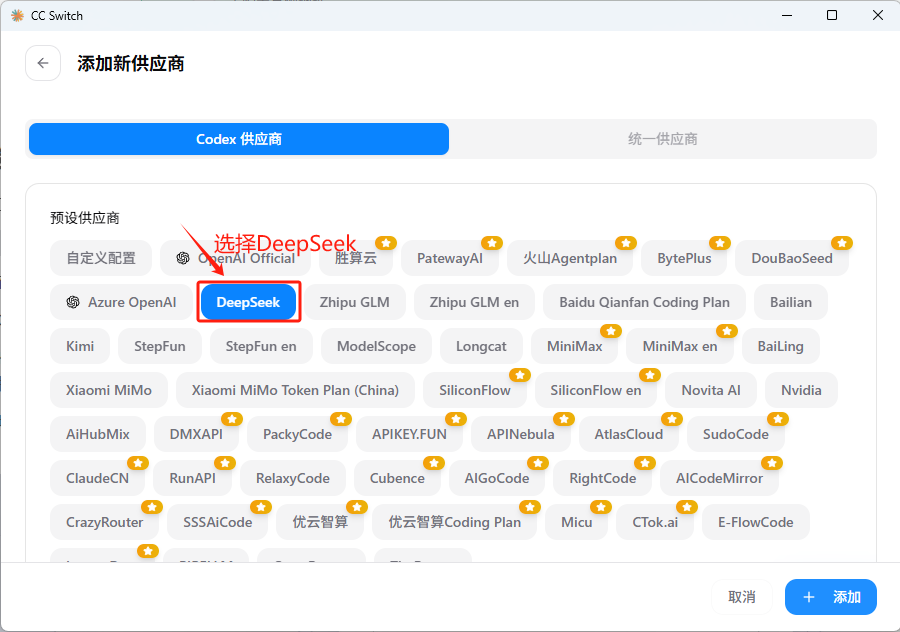The image size is (900, 632).
Task: Choose the AiHubMix provider
Action: point(98,434)
